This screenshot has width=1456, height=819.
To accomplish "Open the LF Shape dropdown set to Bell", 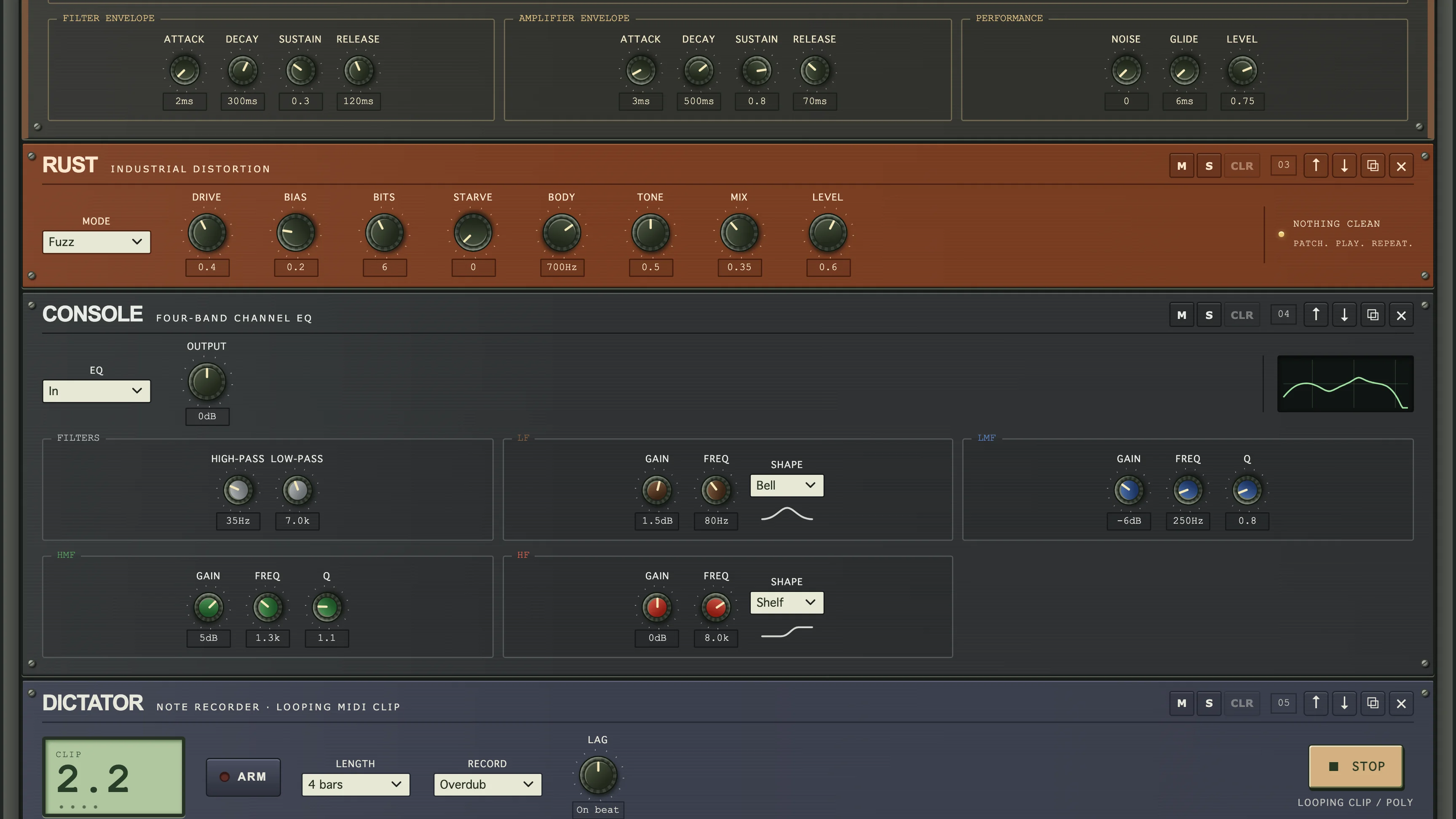I will pos(787,485).
